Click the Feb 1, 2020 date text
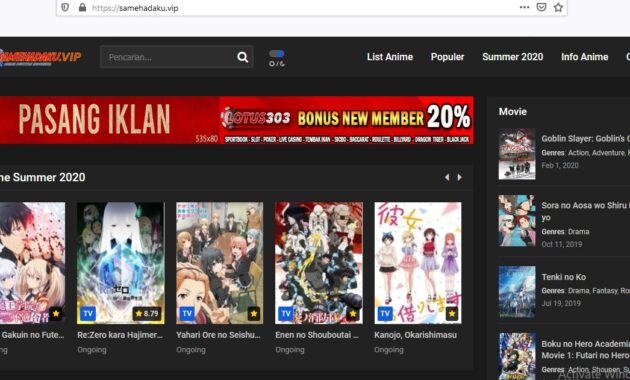Viewport: 630px width, 380px height. point(560,165)
